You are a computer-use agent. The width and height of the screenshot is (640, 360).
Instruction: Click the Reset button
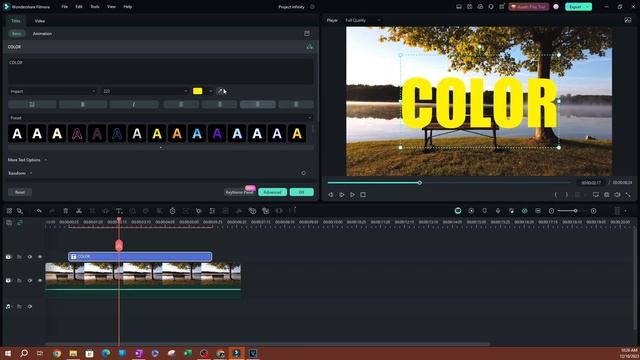tap(20, 192)
